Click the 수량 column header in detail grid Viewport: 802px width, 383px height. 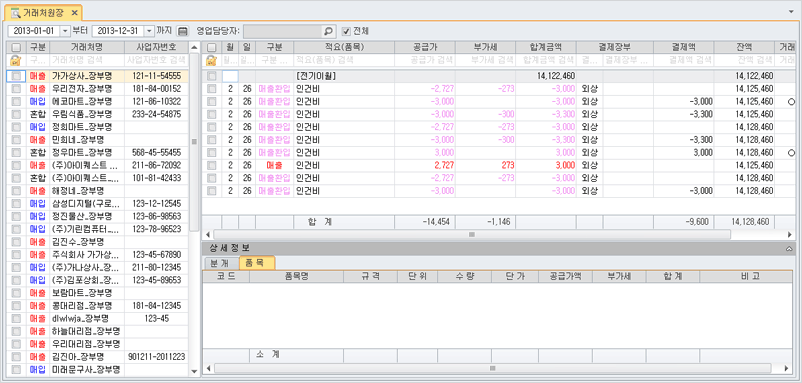point(464,276)
